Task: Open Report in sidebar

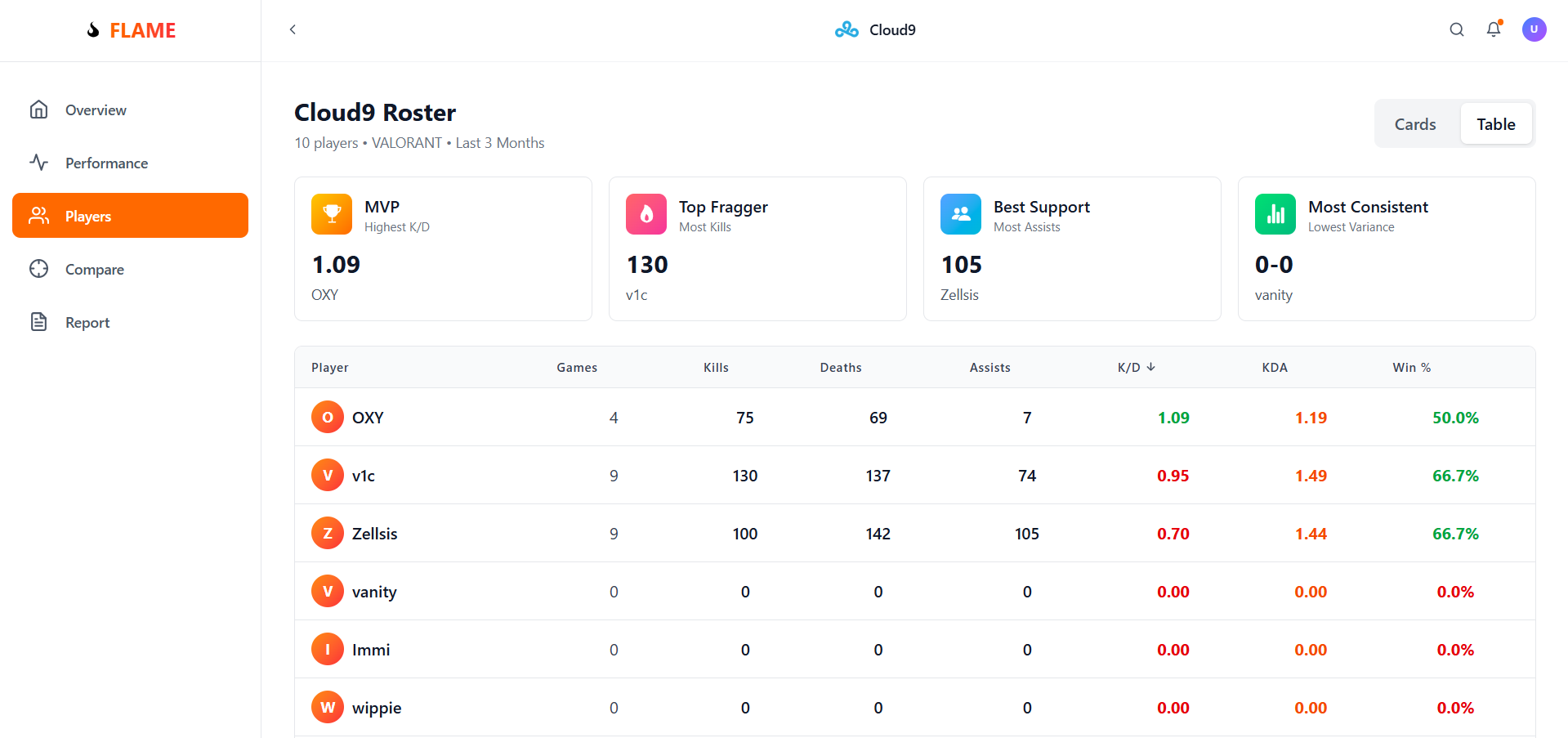Action: pos(130,322)
